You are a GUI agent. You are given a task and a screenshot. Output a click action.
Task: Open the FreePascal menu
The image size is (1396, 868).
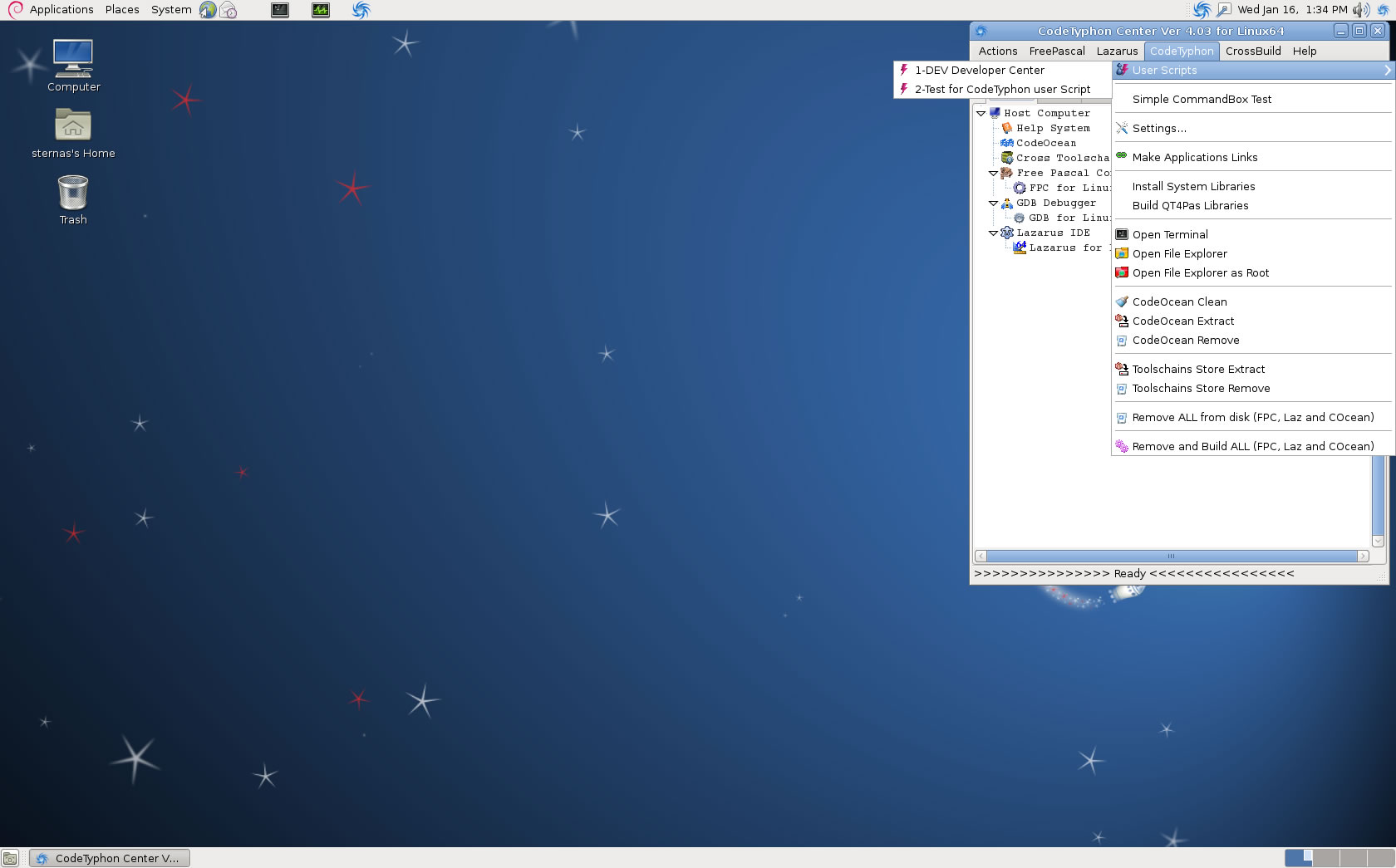[x=1057, y=51]
